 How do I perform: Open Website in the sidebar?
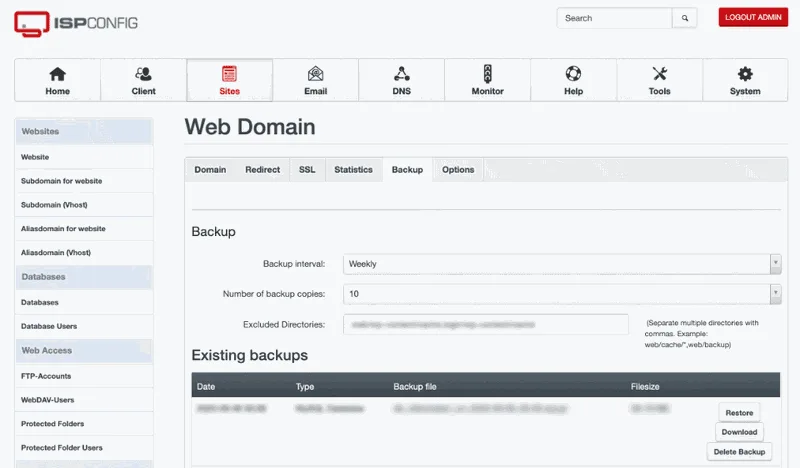(x=84, y=157)
